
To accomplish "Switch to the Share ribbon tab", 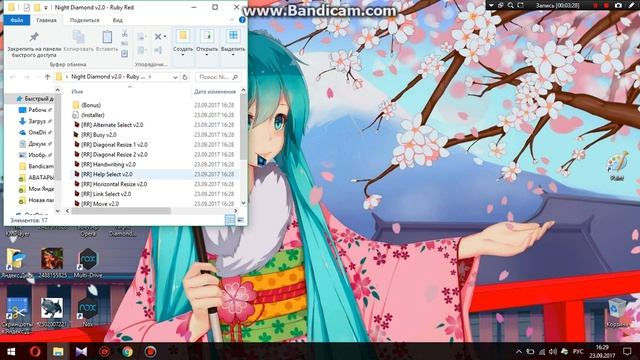I will 84,20.
